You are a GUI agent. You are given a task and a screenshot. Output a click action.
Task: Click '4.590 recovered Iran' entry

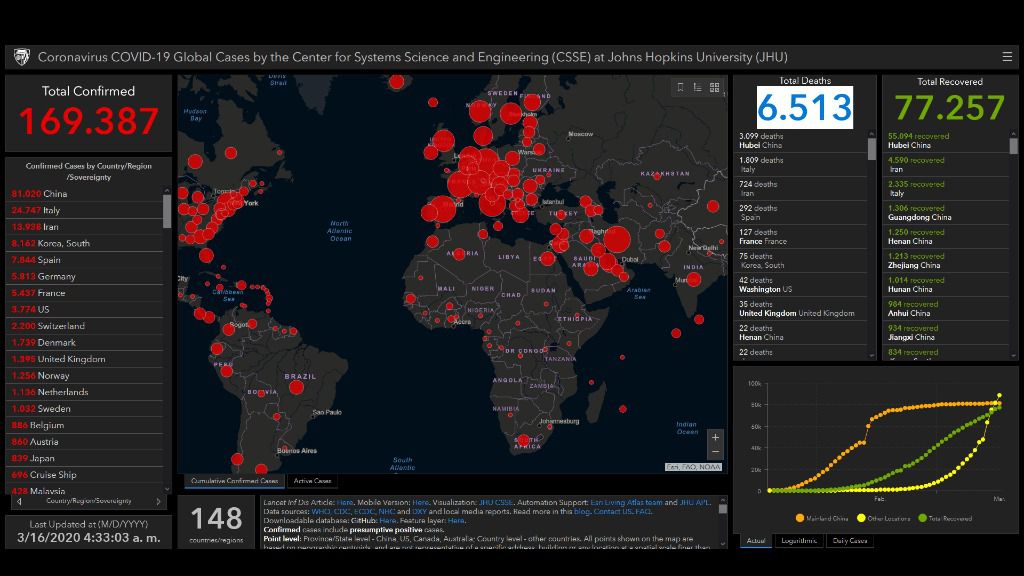click(946, 165)
